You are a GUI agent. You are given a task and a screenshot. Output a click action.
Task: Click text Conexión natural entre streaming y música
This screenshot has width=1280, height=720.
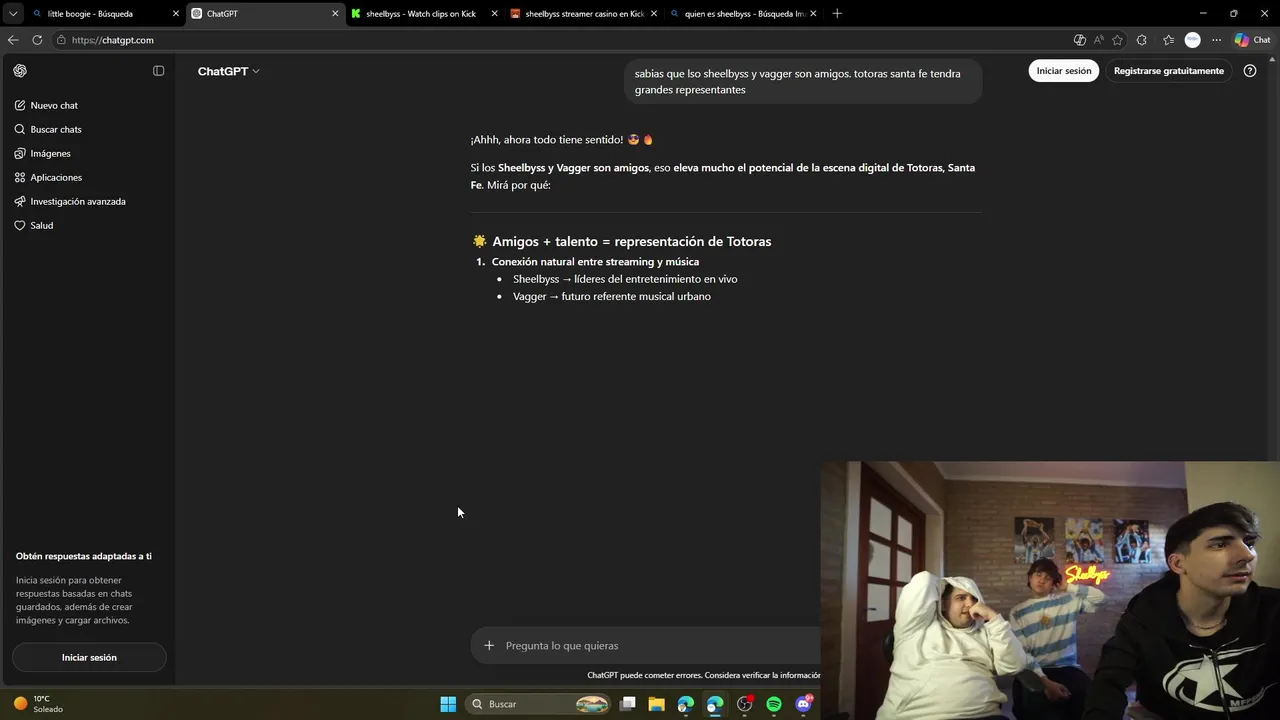[595, 261]
